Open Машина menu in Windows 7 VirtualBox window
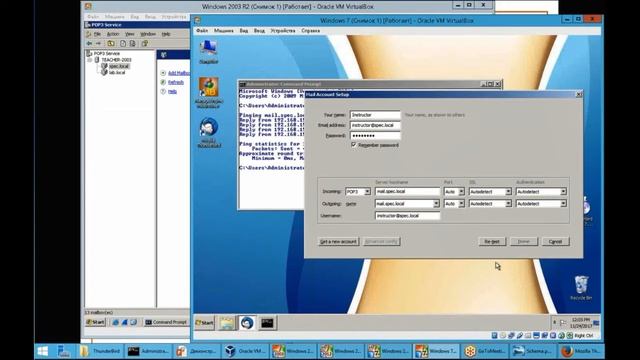Viewport: 640px width, 360px height. pos(224,31)
